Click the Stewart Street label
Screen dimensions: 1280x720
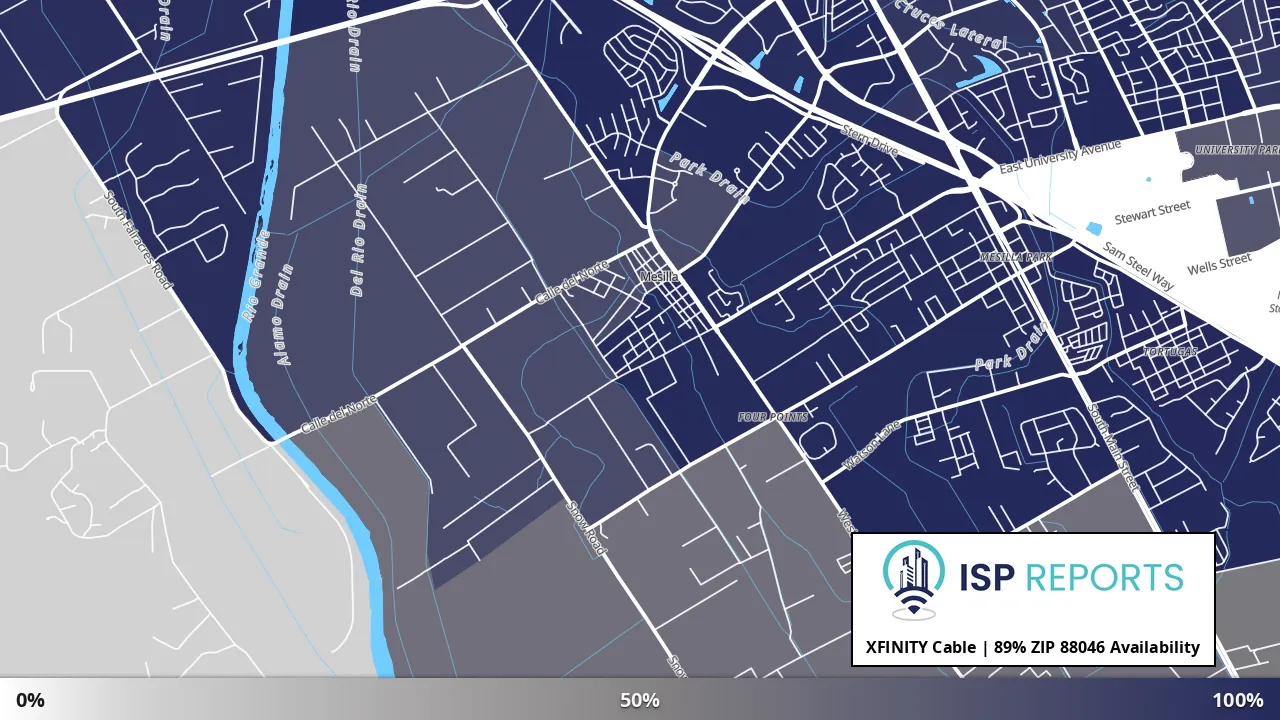coord(1153,212)
